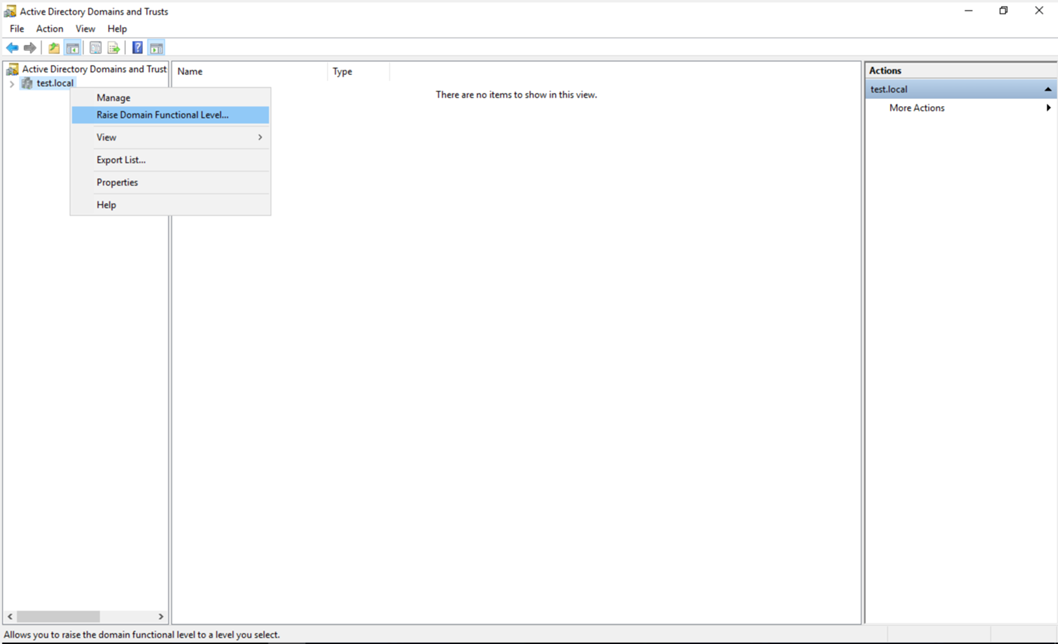Collapse the test.local section in Actions pane
1058x644 pixels.
click(x=1047, y=89)
